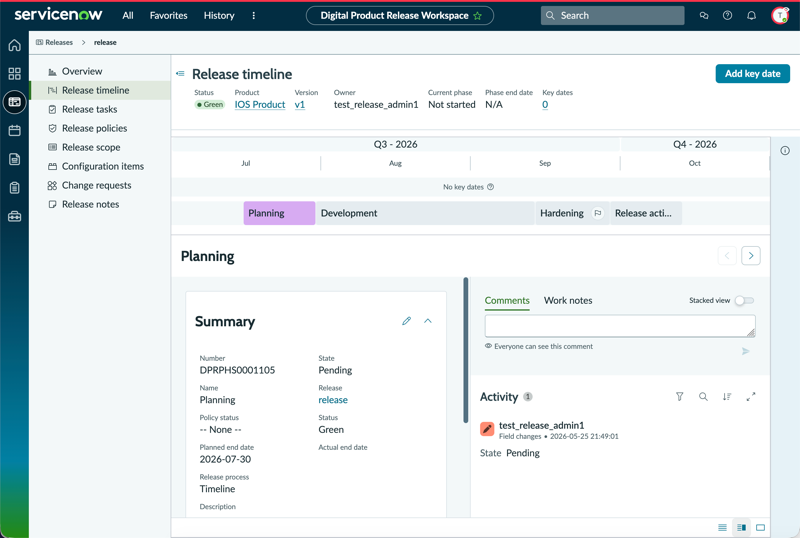Click the flag icon on Hardening phase

pos(597,213)
